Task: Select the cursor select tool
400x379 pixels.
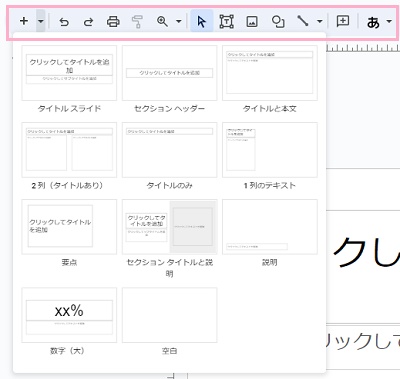Action: pyautogui.click(x=201, y=21)
